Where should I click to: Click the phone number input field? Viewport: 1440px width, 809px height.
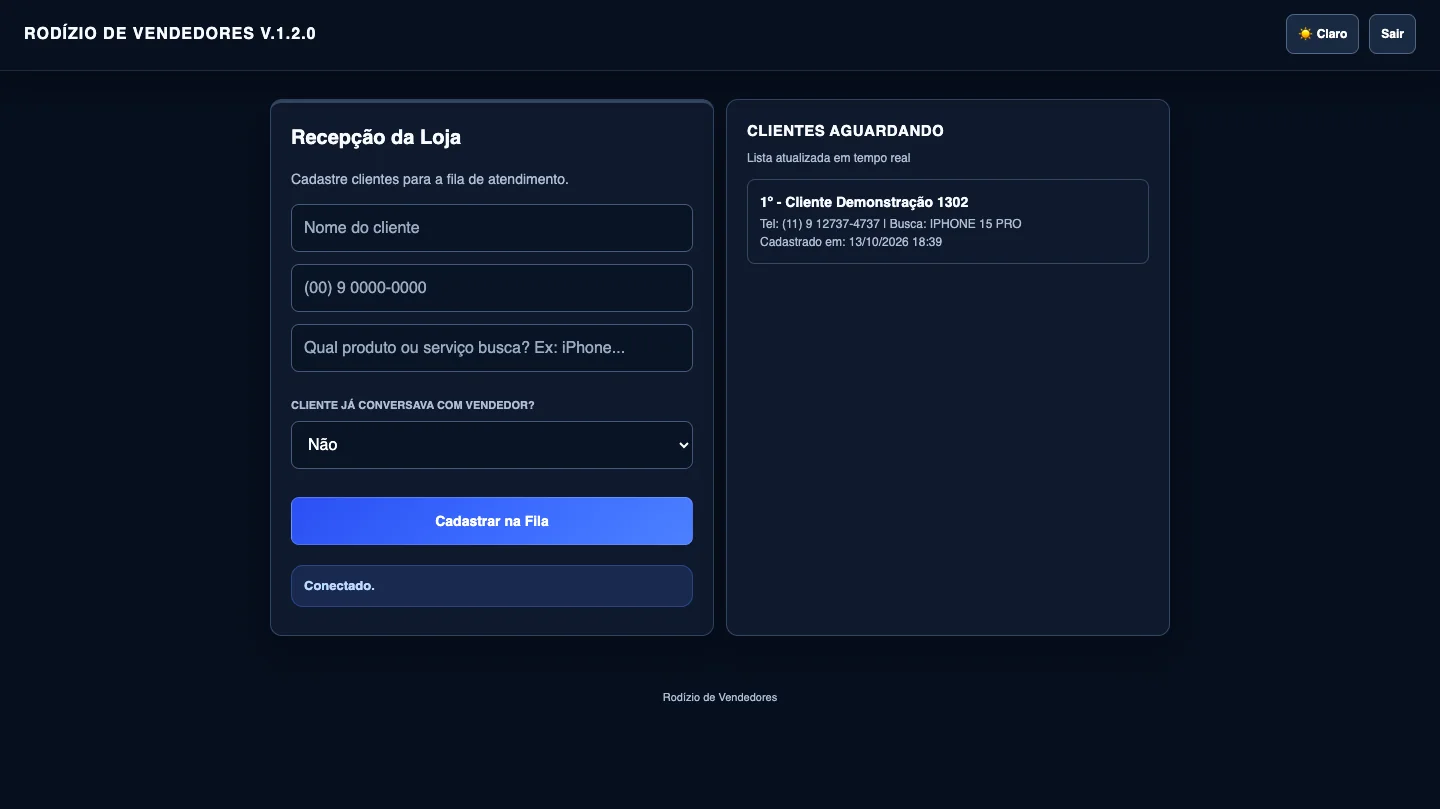[492, 288]
